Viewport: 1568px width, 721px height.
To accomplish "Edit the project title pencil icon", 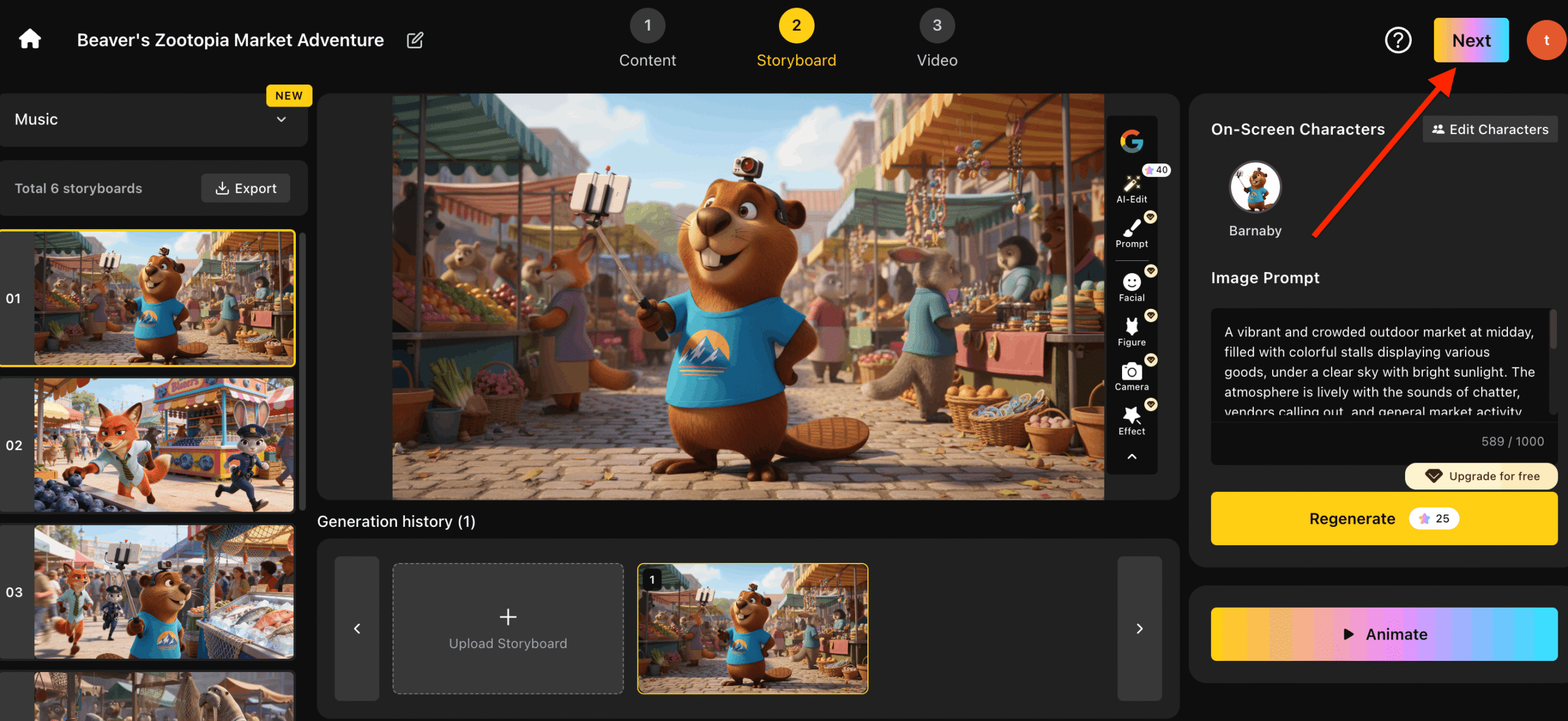I will tap(415, 40).
